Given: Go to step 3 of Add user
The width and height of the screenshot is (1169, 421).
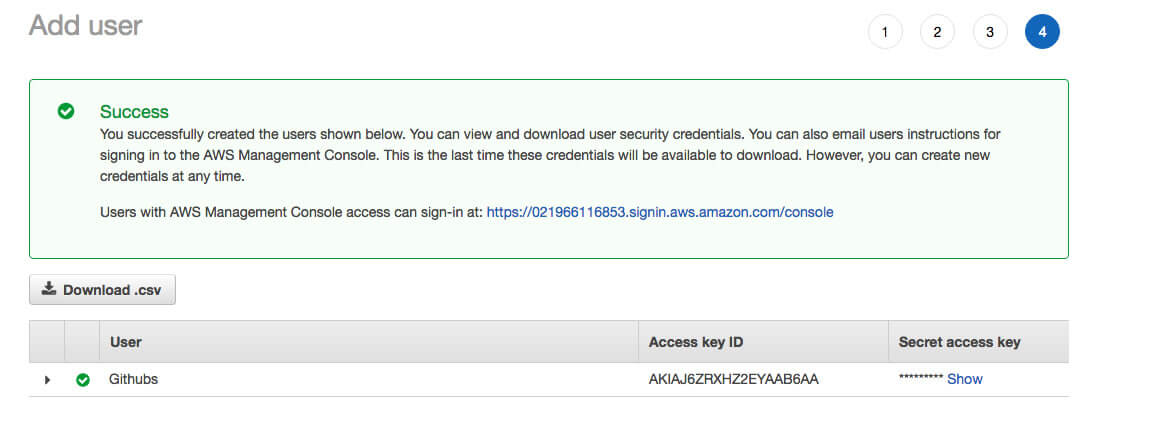Looking at the screenshot, I should [x=990, y=32].
